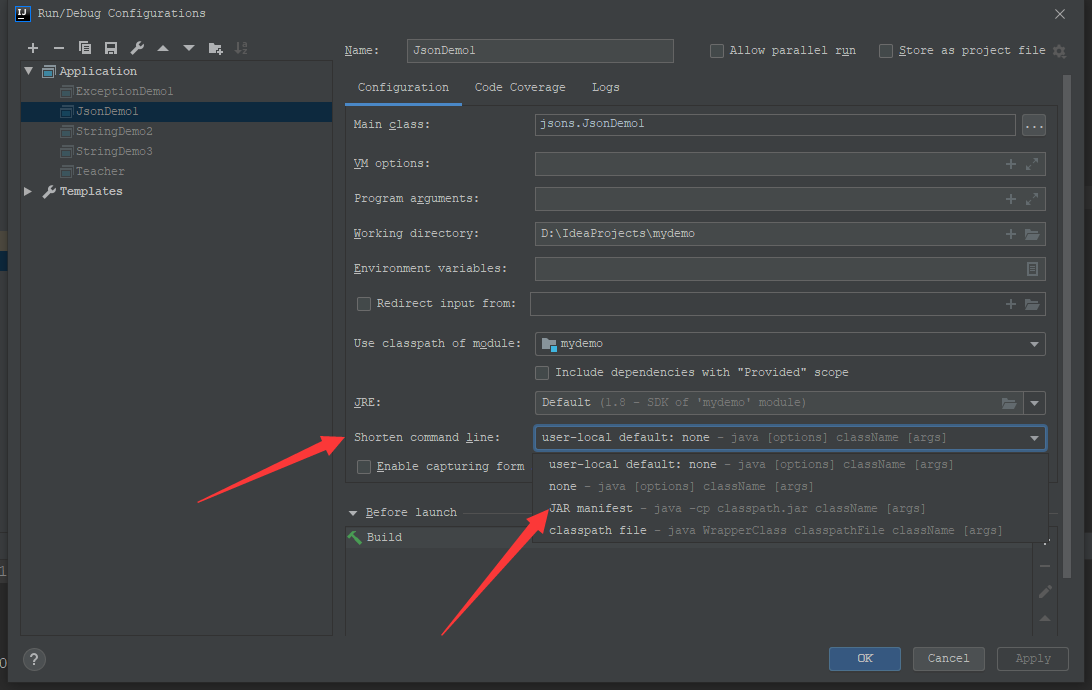
Task: Choose none option in dropdown list
Action: tap(790, 487)
